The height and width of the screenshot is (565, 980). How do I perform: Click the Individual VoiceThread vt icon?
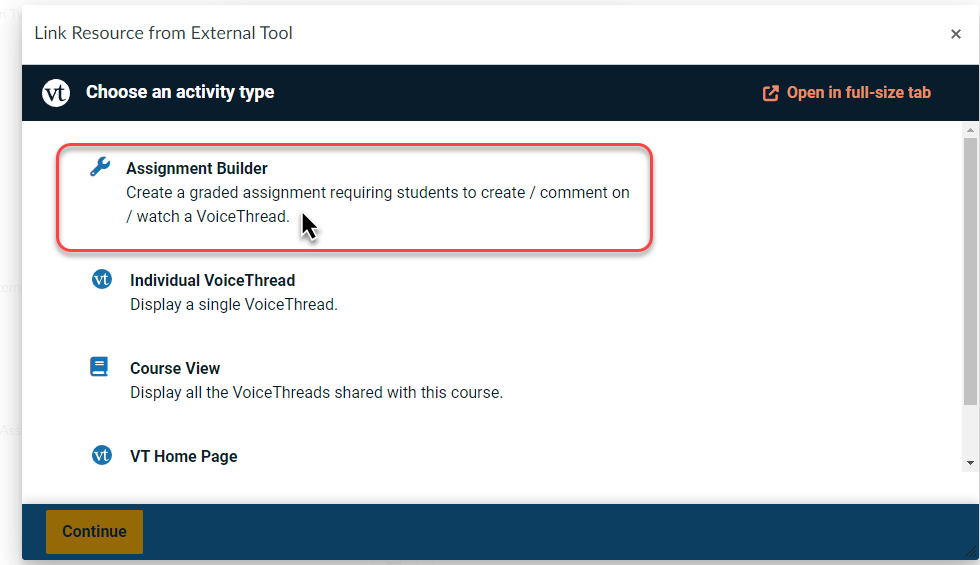point(102,279)
